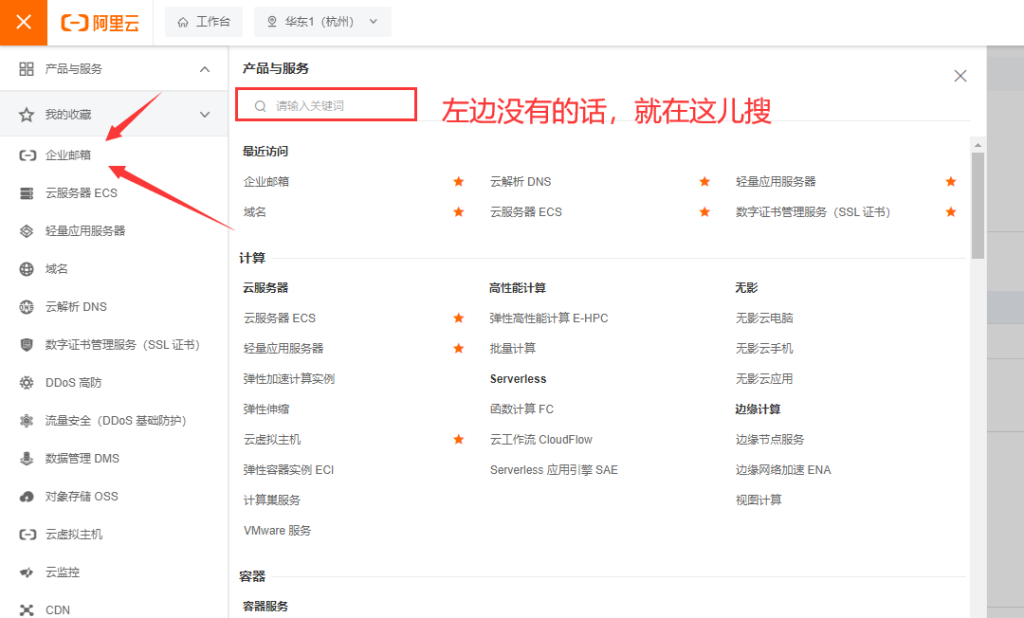The height and width of the screenshot is (618, 1024).
Task: Open 无影云电脑 link
Action: (765, 318)
